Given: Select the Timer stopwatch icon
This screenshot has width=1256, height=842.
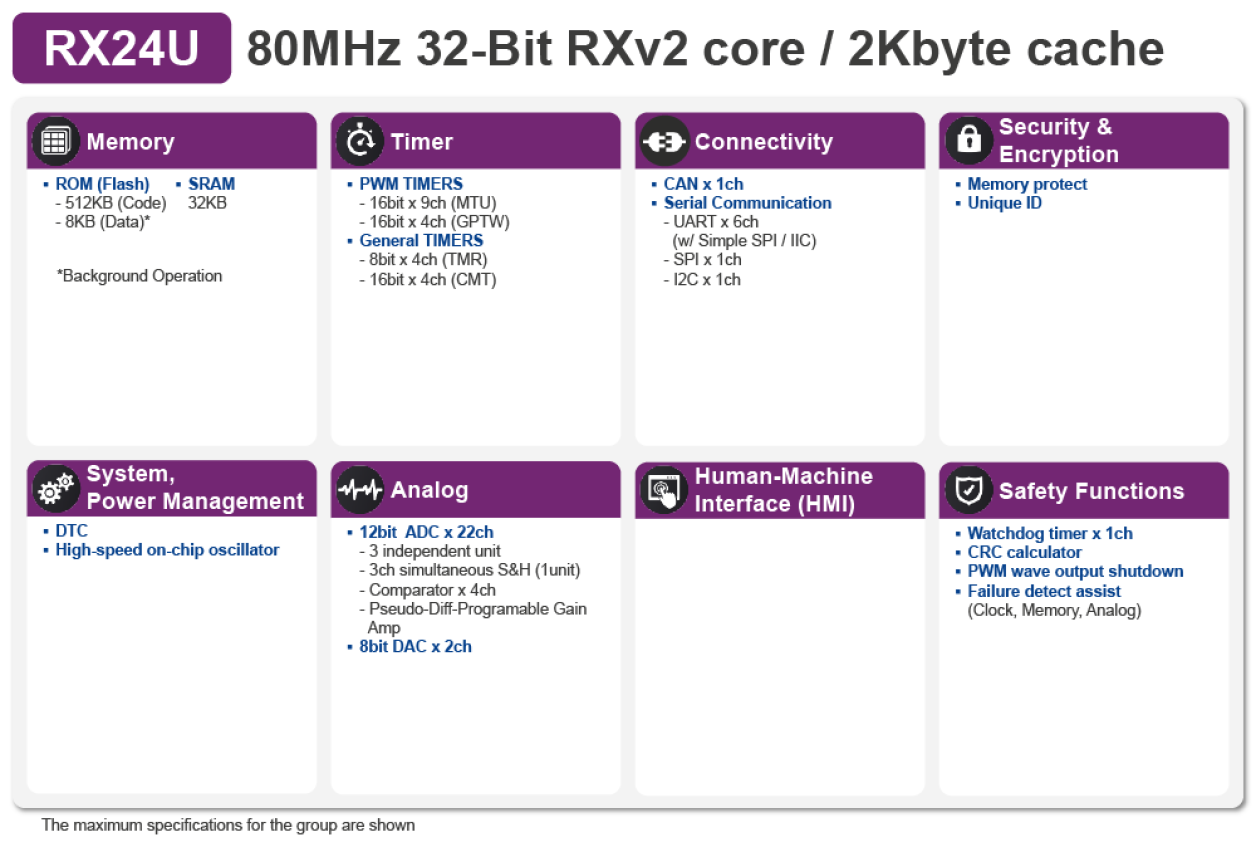Looking at the screenshot, I should click(x=360, y=140).
